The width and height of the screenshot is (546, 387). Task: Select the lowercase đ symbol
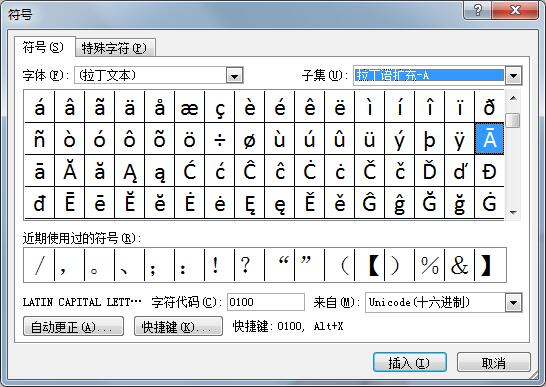(x=40, y=203)
